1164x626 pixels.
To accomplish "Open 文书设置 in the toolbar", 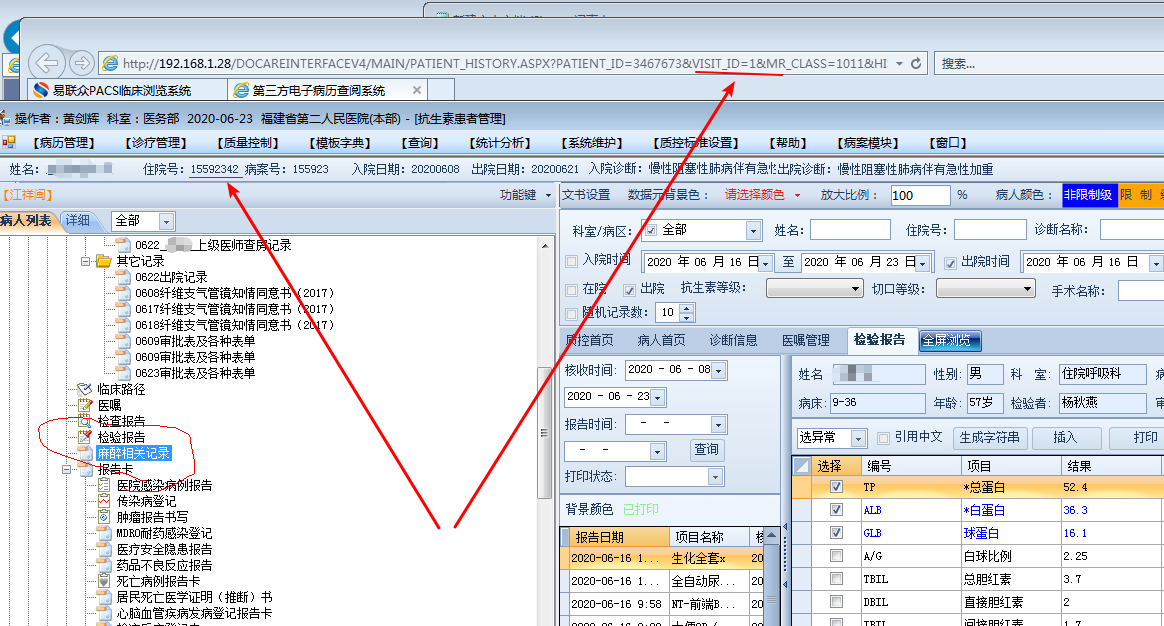I will point(586,195).
